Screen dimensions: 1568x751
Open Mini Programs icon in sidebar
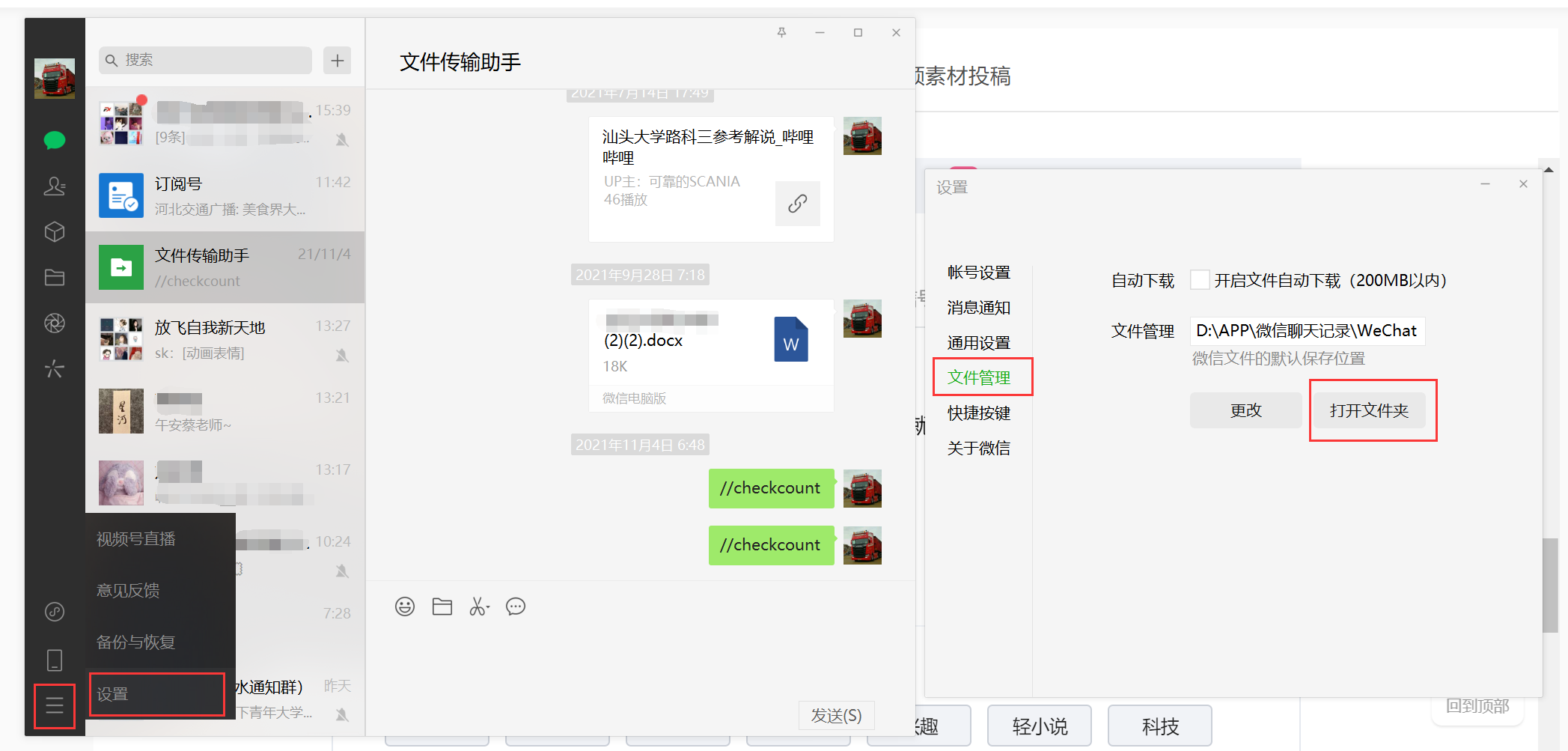click(x=55, y=612)
